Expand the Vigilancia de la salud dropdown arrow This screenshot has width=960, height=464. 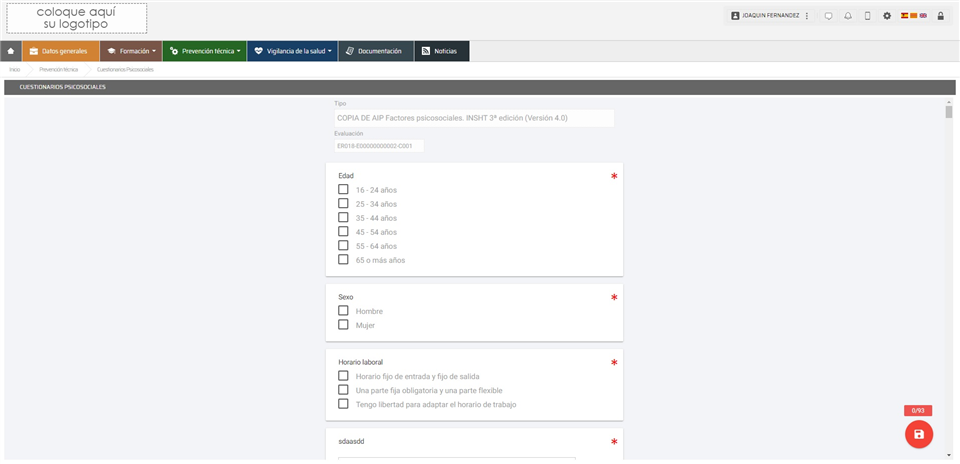click(329, 51)
